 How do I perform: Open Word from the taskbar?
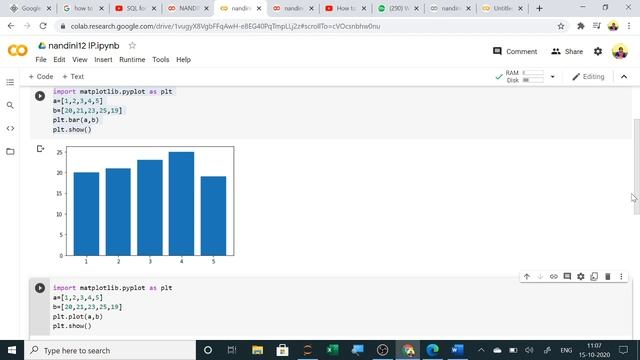click(x=457, y=350)
